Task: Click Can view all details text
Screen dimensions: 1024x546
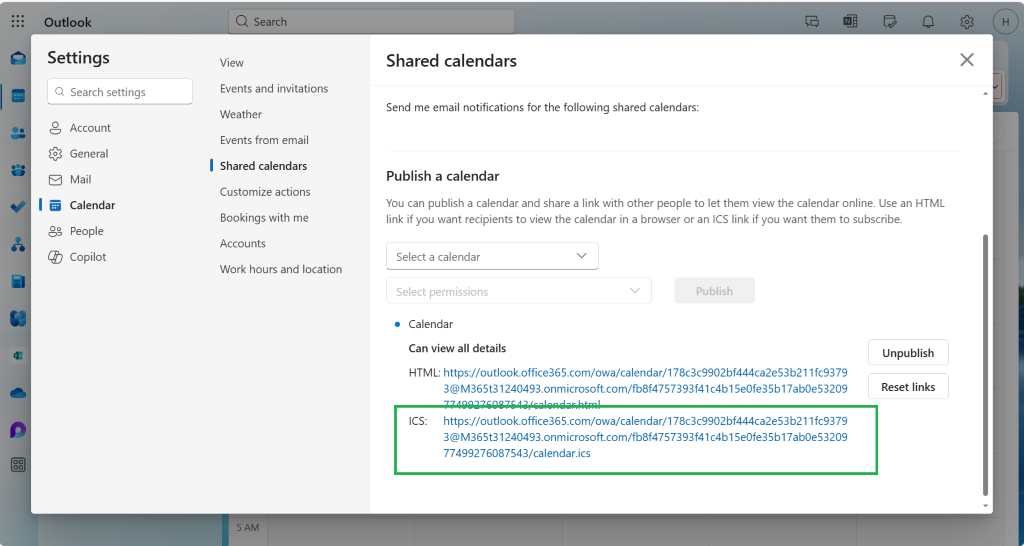Action: pyautogui.click(x=457, y=348)
